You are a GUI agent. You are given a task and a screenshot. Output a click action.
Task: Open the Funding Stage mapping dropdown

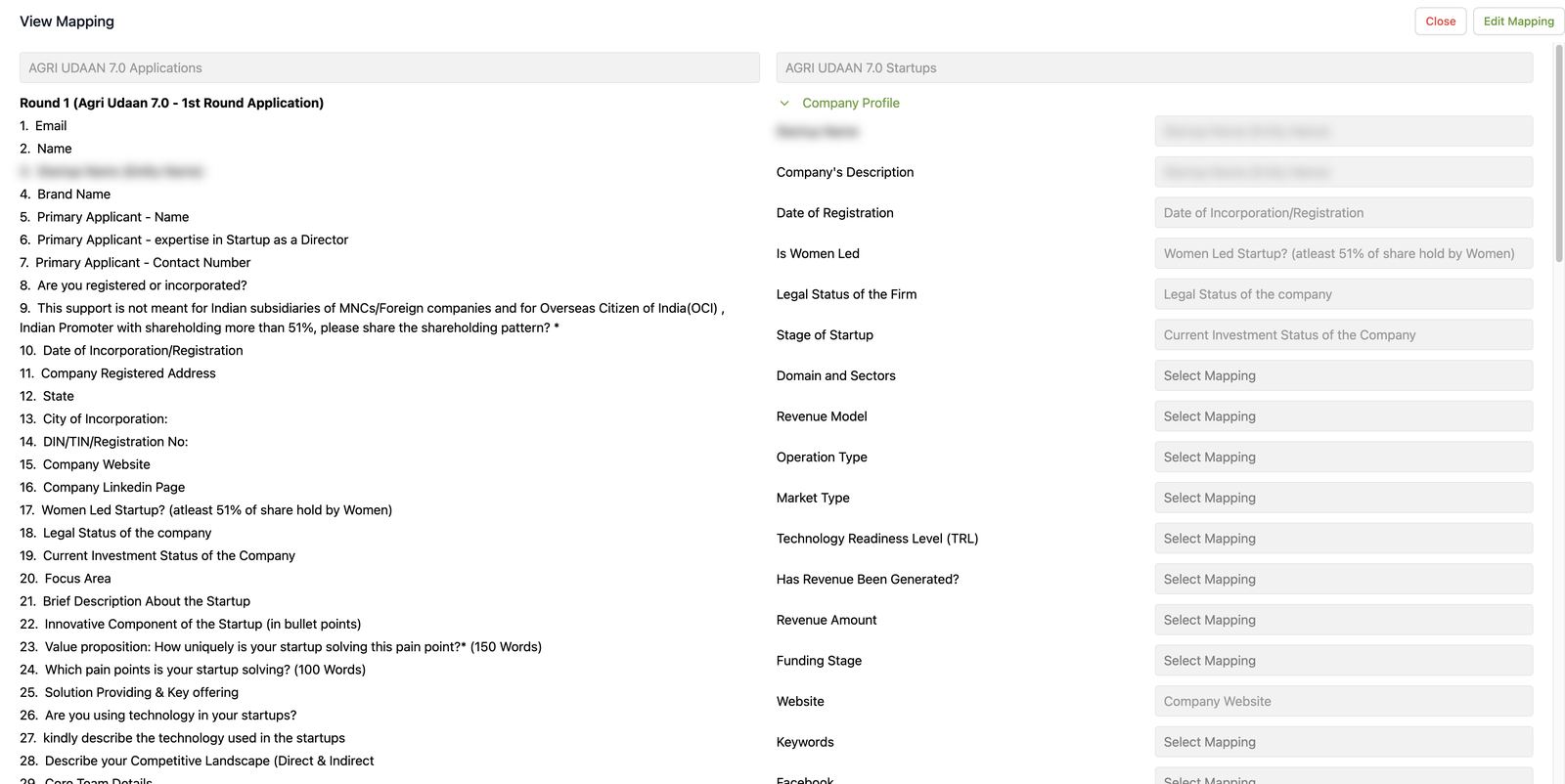[1343, 661]
